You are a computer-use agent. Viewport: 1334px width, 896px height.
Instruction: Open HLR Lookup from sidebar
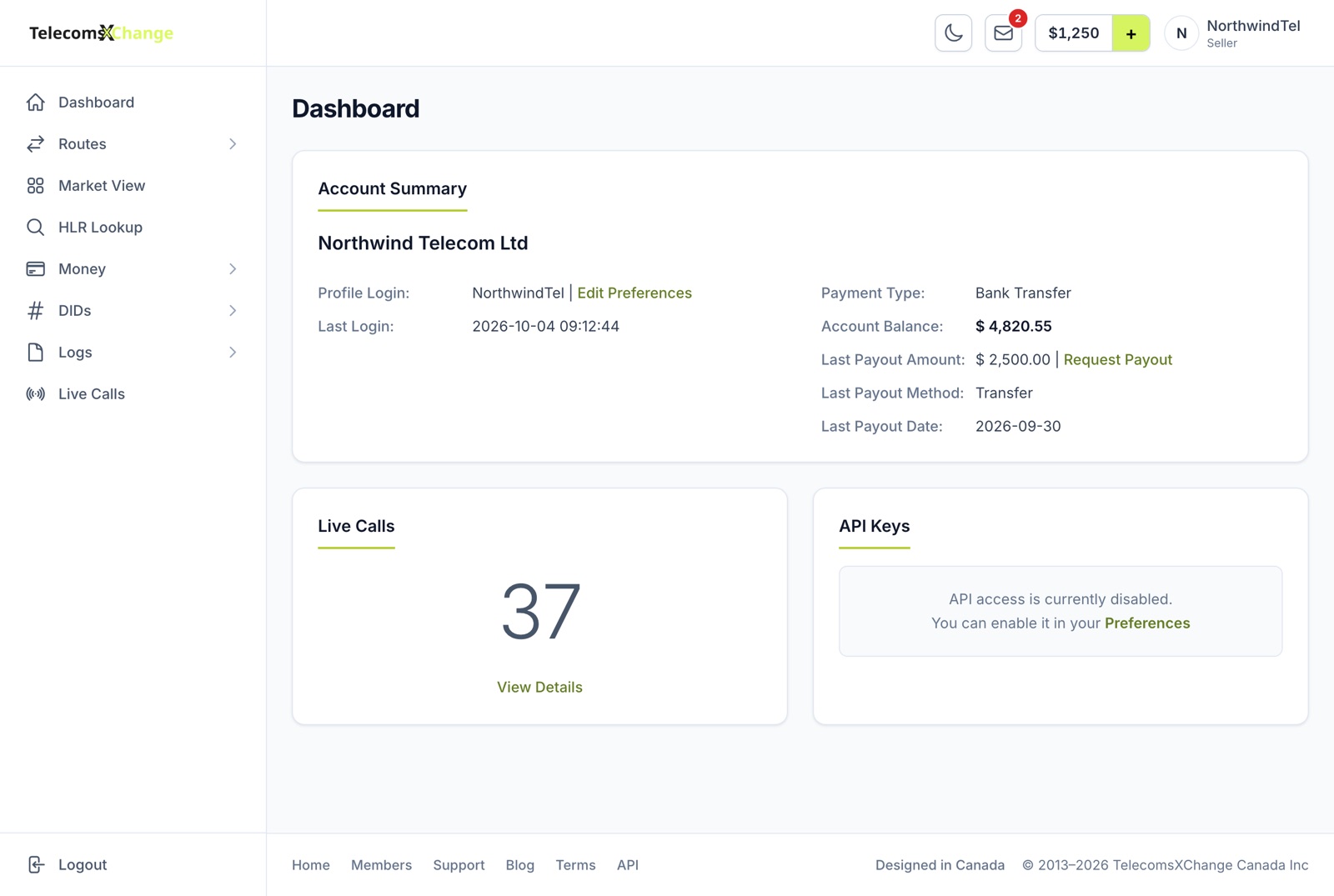point(133,228)
